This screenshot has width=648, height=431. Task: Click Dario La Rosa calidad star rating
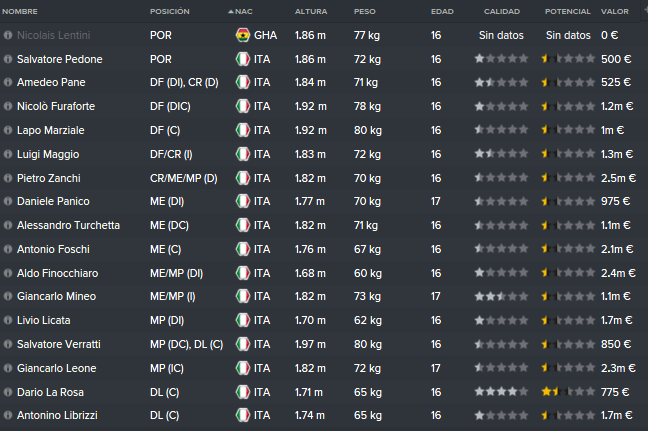[501, 392]
